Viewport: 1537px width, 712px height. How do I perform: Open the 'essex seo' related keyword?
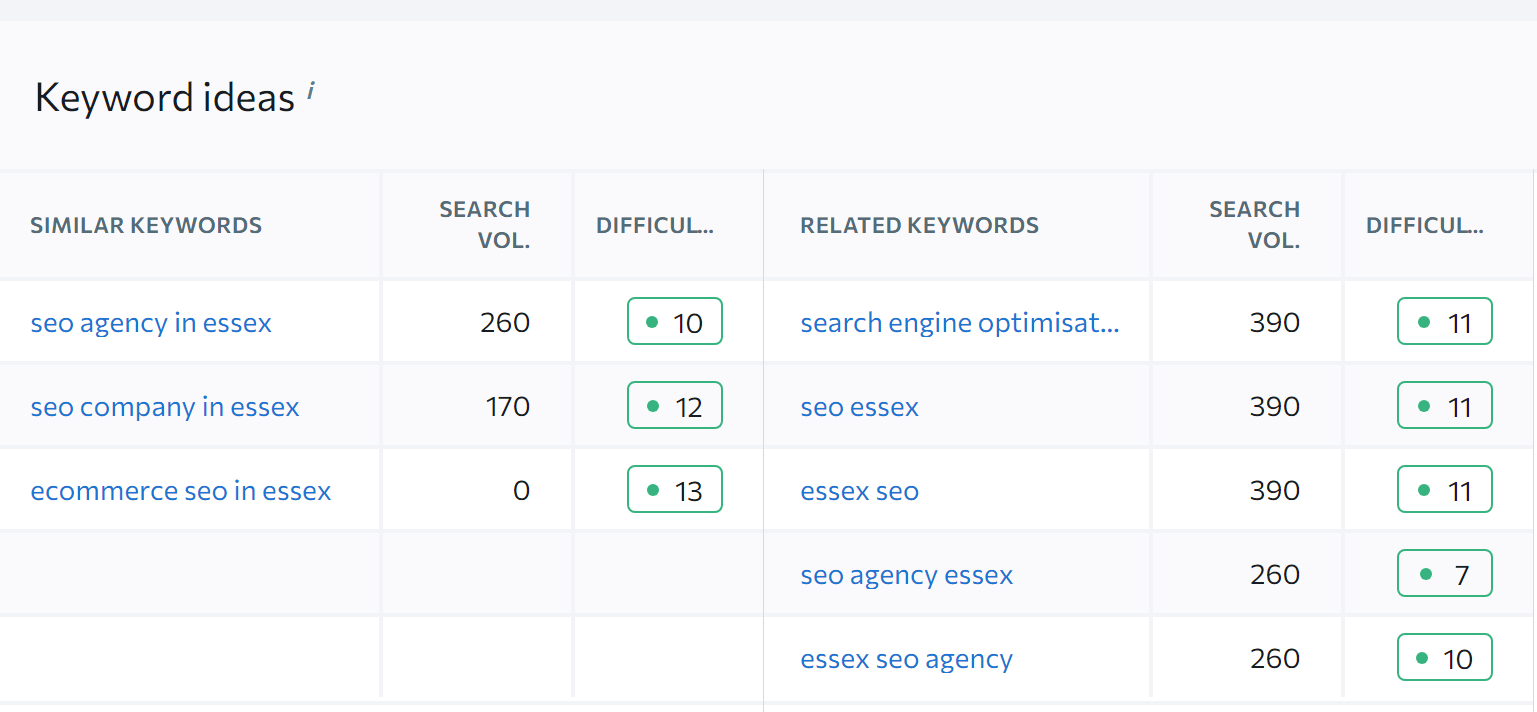tap(860, 491)
